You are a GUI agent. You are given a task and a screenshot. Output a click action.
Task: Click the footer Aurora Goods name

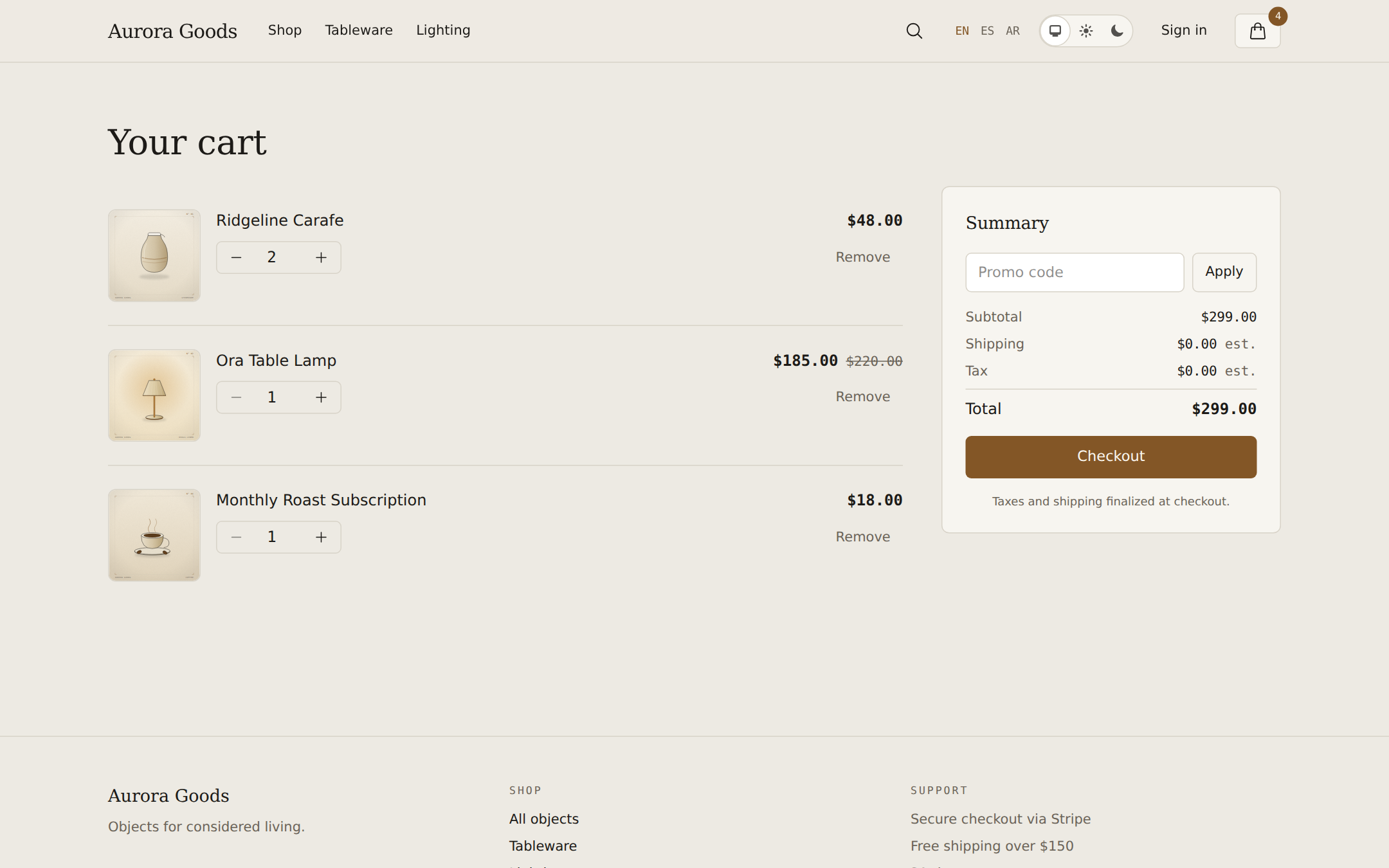click(168, 796)
